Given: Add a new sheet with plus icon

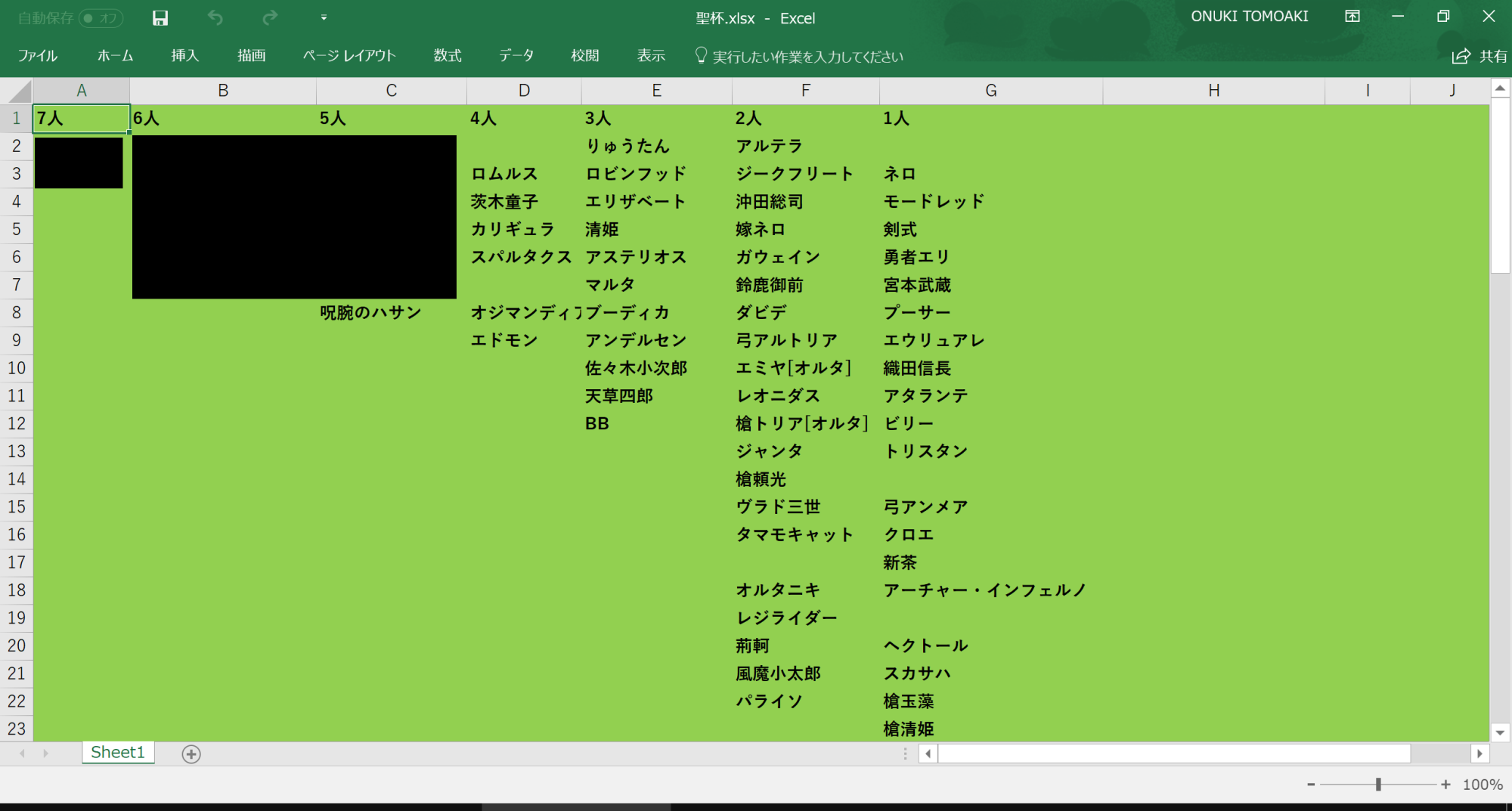Looking at the screenshot, I should coord(191,754).
